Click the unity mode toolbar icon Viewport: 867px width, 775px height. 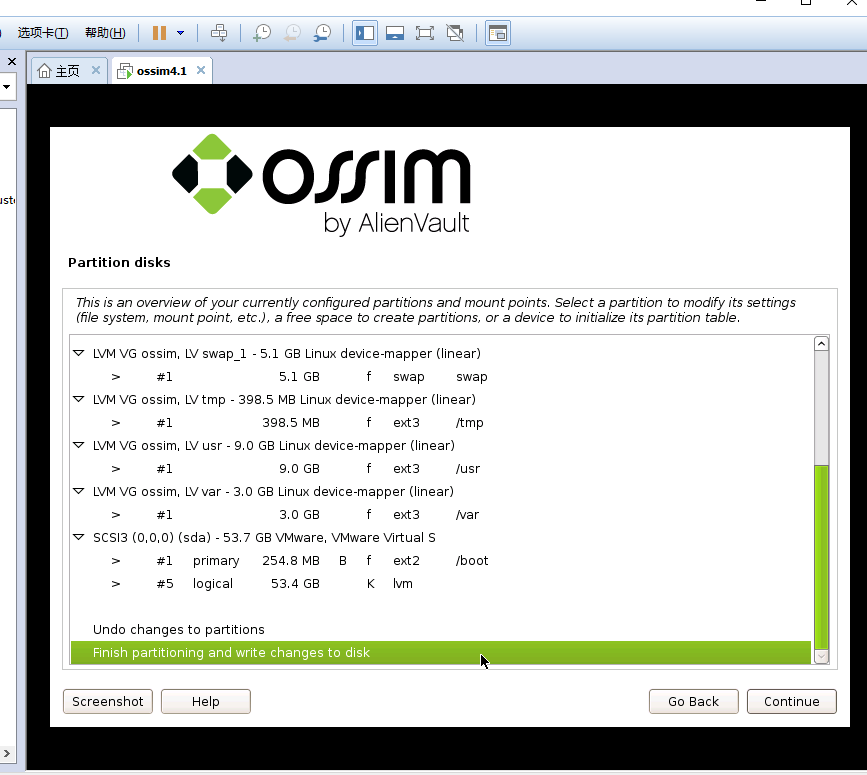(455, 33)
